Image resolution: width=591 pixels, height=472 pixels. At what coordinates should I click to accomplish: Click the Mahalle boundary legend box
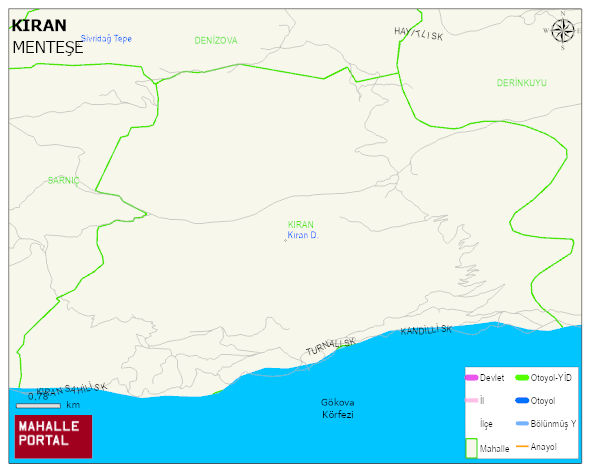[472, 448]
